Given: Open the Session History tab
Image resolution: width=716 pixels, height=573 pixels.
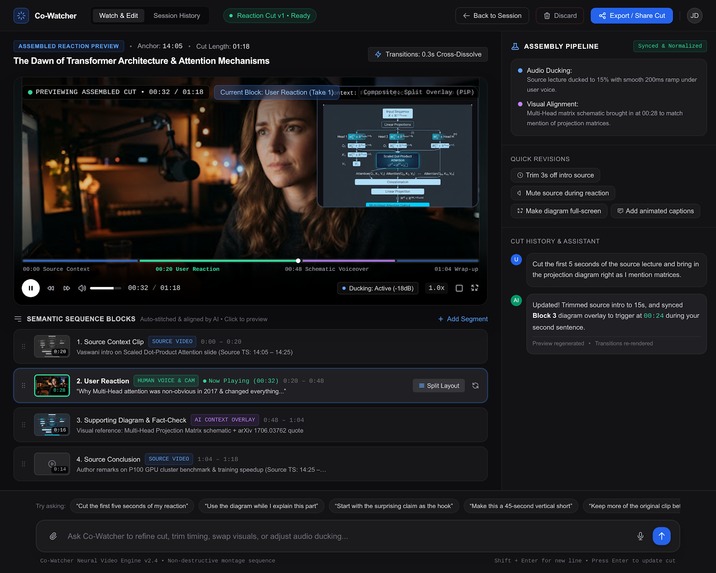Looking at the screenshot, I should coord(177,16).
